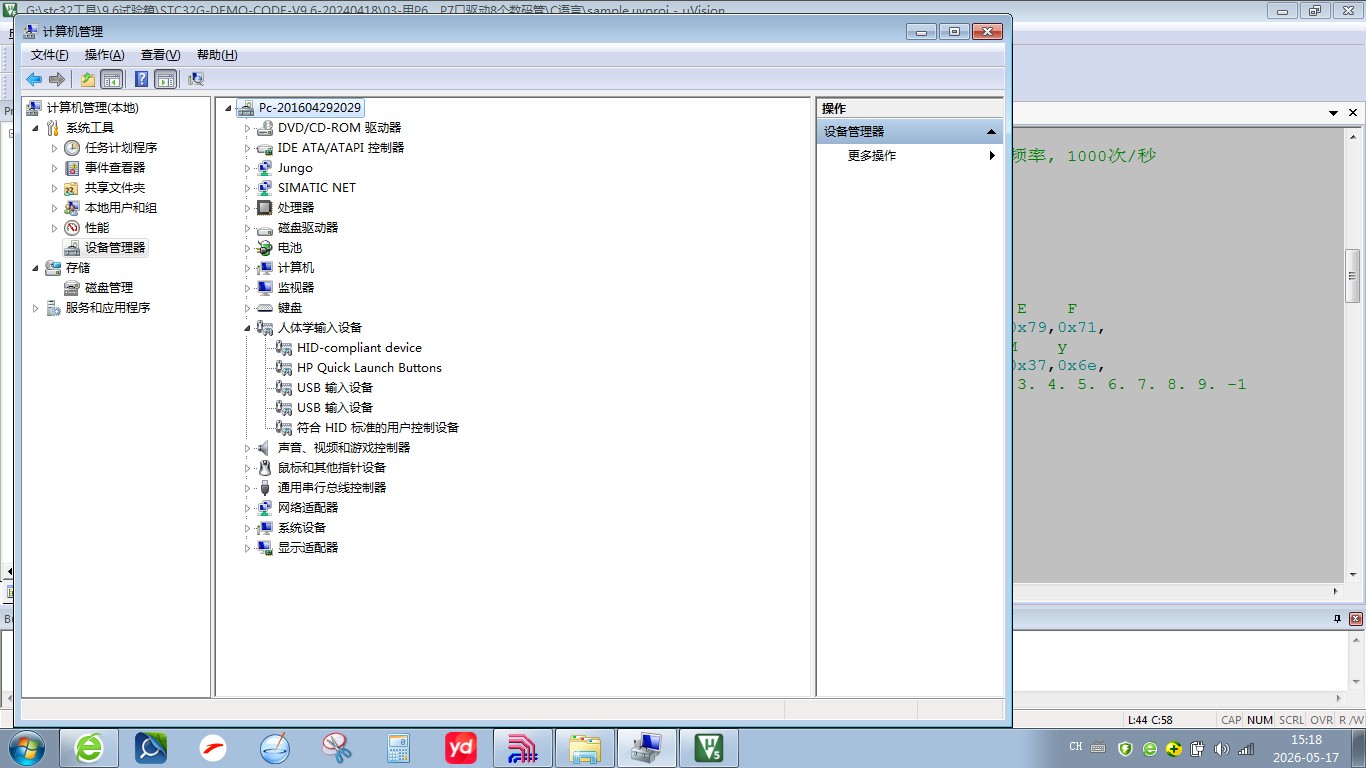Expand the IDE ATA/ATAPI 控制器 node
The height and width of the screenshot is (768, 1366).
[x=248, y=148]
